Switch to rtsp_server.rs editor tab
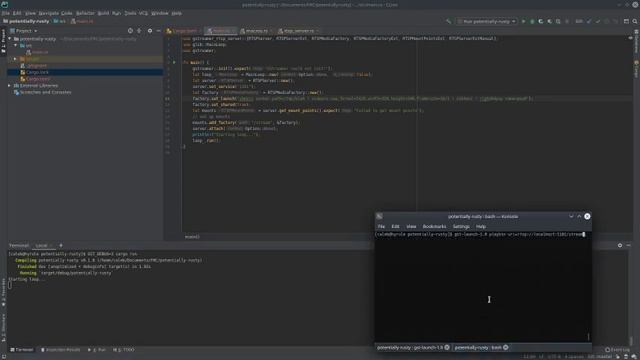The height and width of the screenshot is (360, 640). [x=299, y=31]
